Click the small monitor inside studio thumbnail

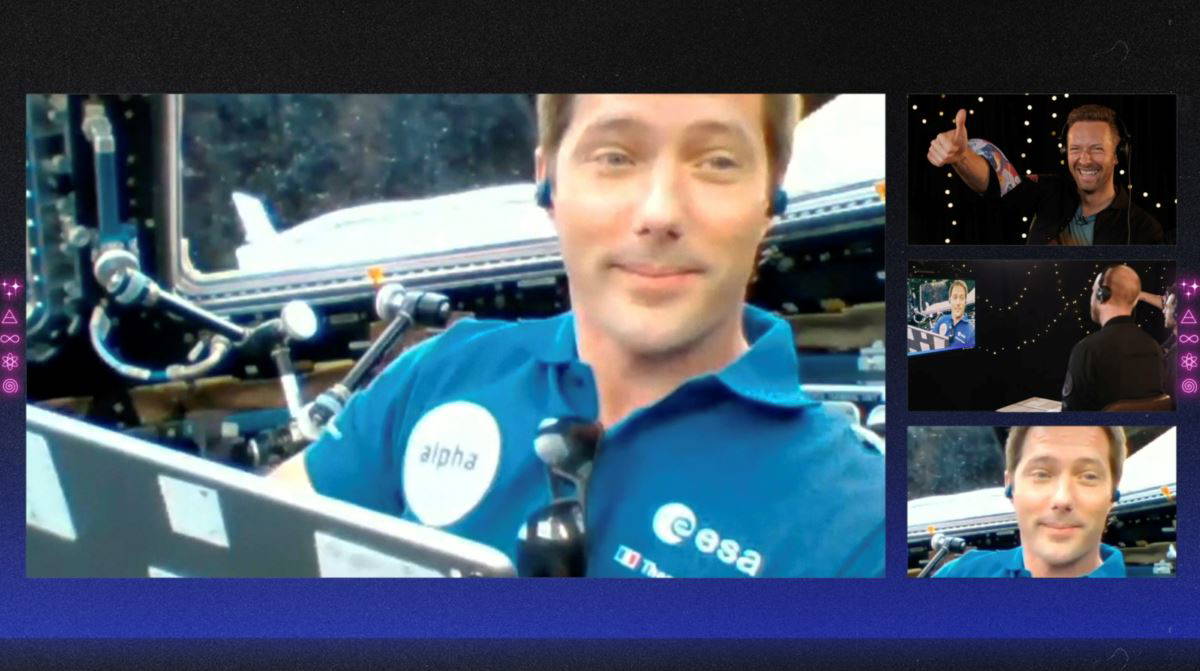(941, 315)
